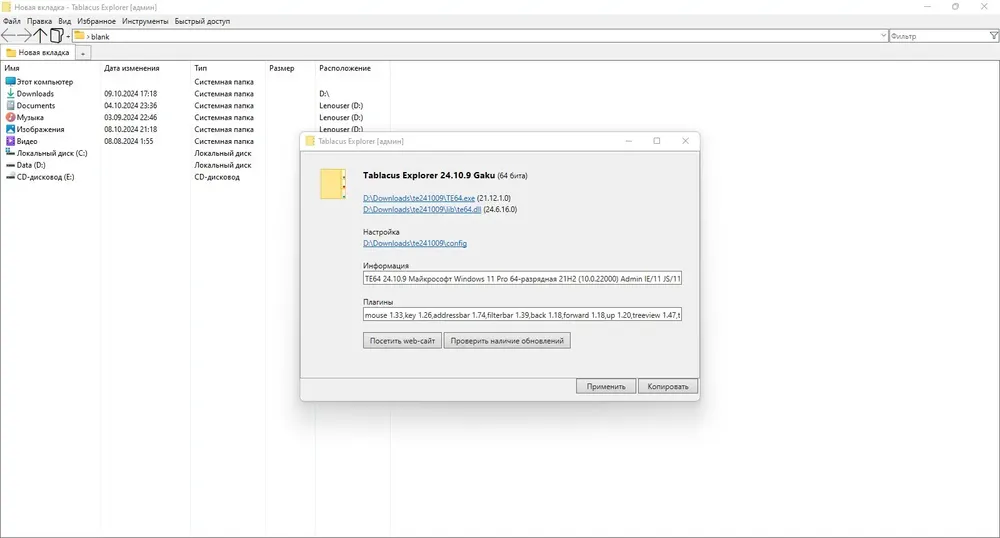Select the Локальный диск (C:) drive icon

(x=10, y=153)
